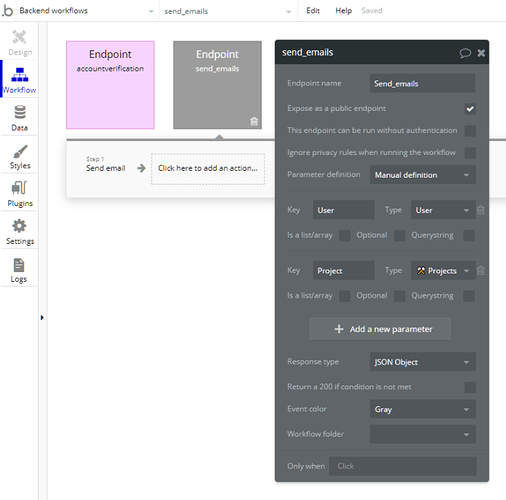Open the Parameter definition dropdown
The height and width of the screenshot is (500, 506).
[422, 175]
